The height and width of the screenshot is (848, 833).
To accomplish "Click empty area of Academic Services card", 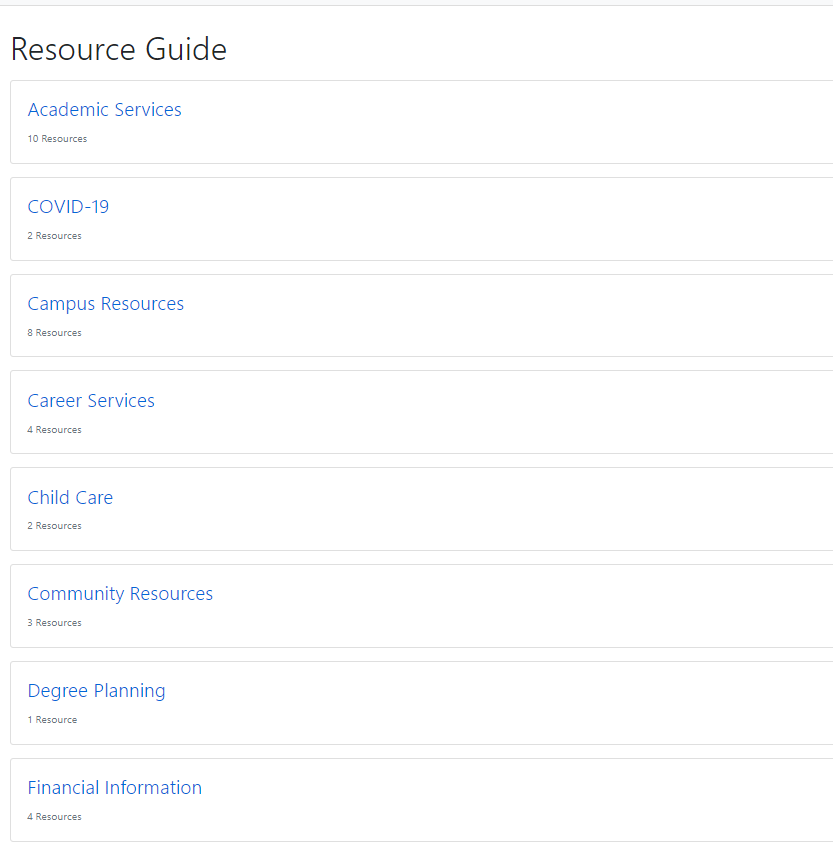I will [487, 122].
